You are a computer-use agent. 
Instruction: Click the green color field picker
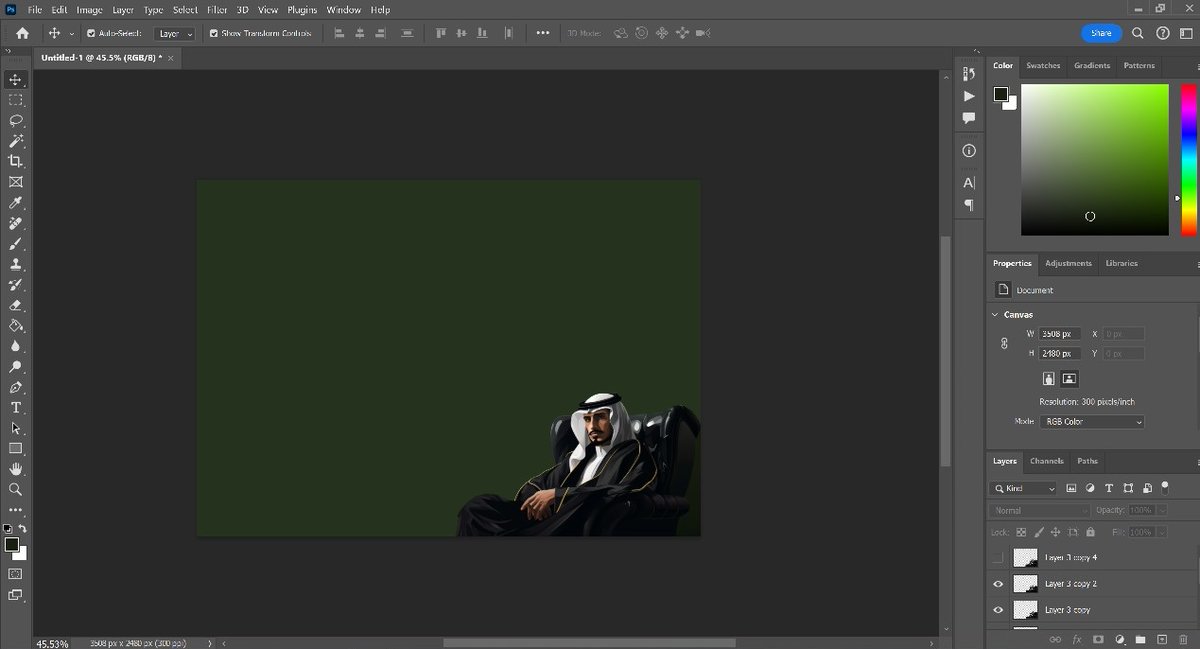tap(1094, 160)
